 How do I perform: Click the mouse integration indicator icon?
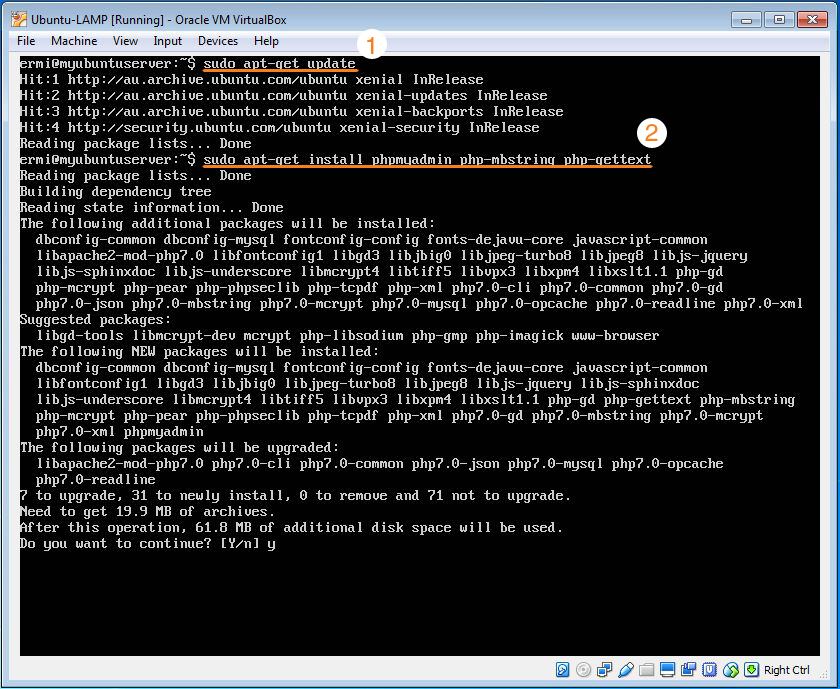[x=731, y=670]
